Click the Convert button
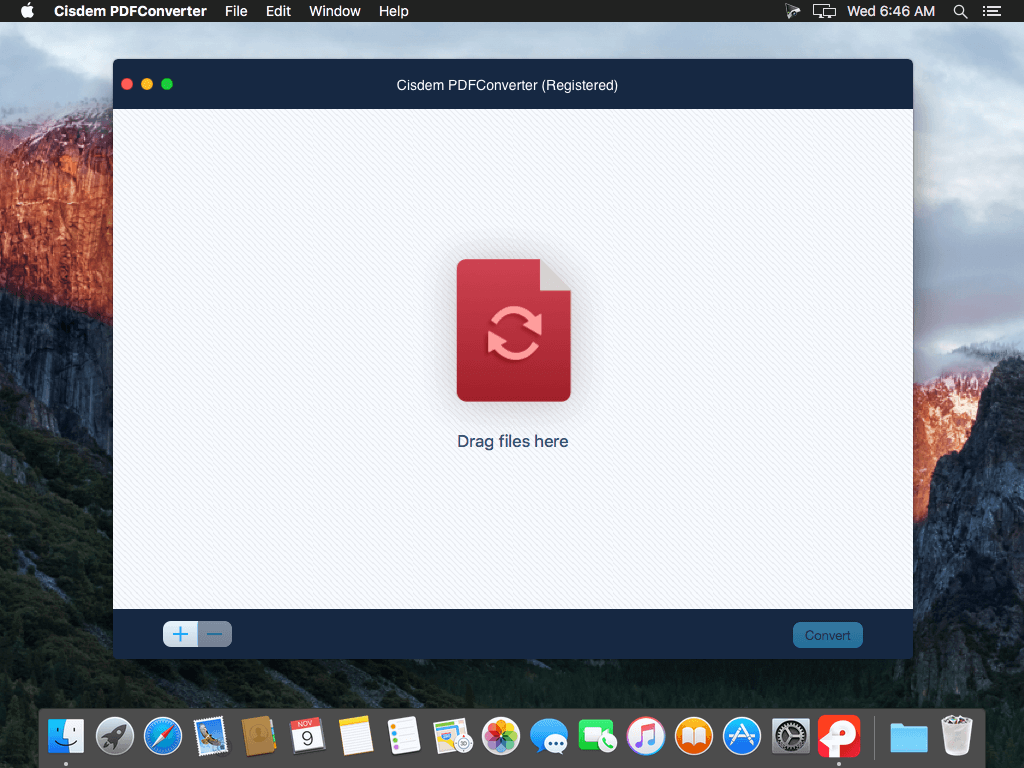The height and width of the screenshot is (768, 1024). coord(827,635)
